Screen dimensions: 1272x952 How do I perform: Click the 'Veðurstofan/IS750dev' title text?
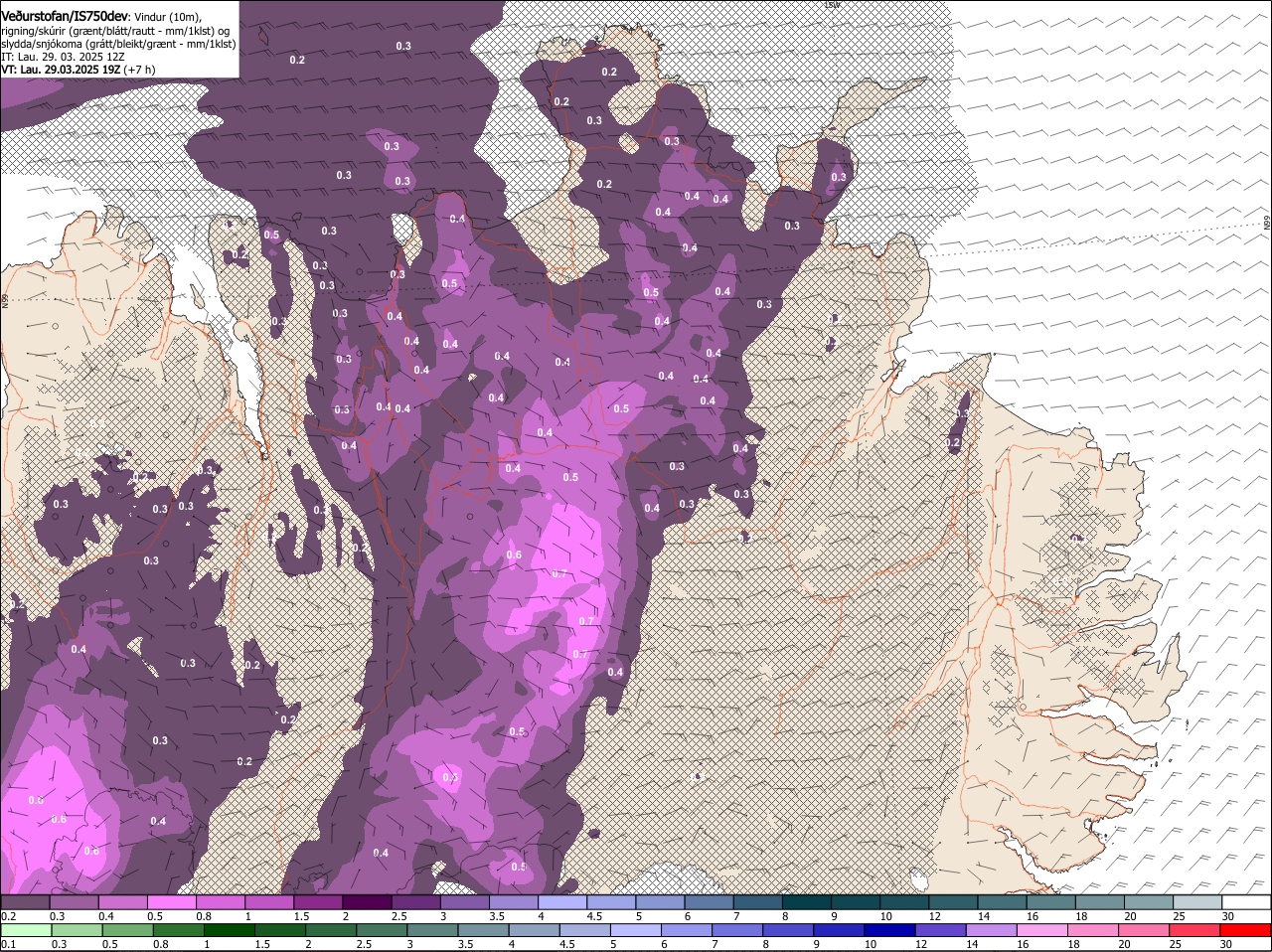(64, 17)
